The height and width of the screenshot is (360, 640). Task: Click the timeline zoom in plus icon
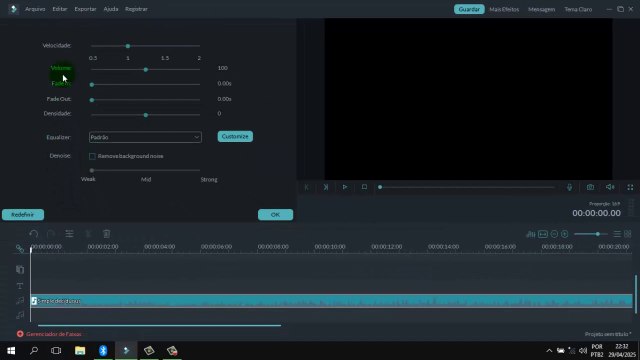click(x=565, y=234)
